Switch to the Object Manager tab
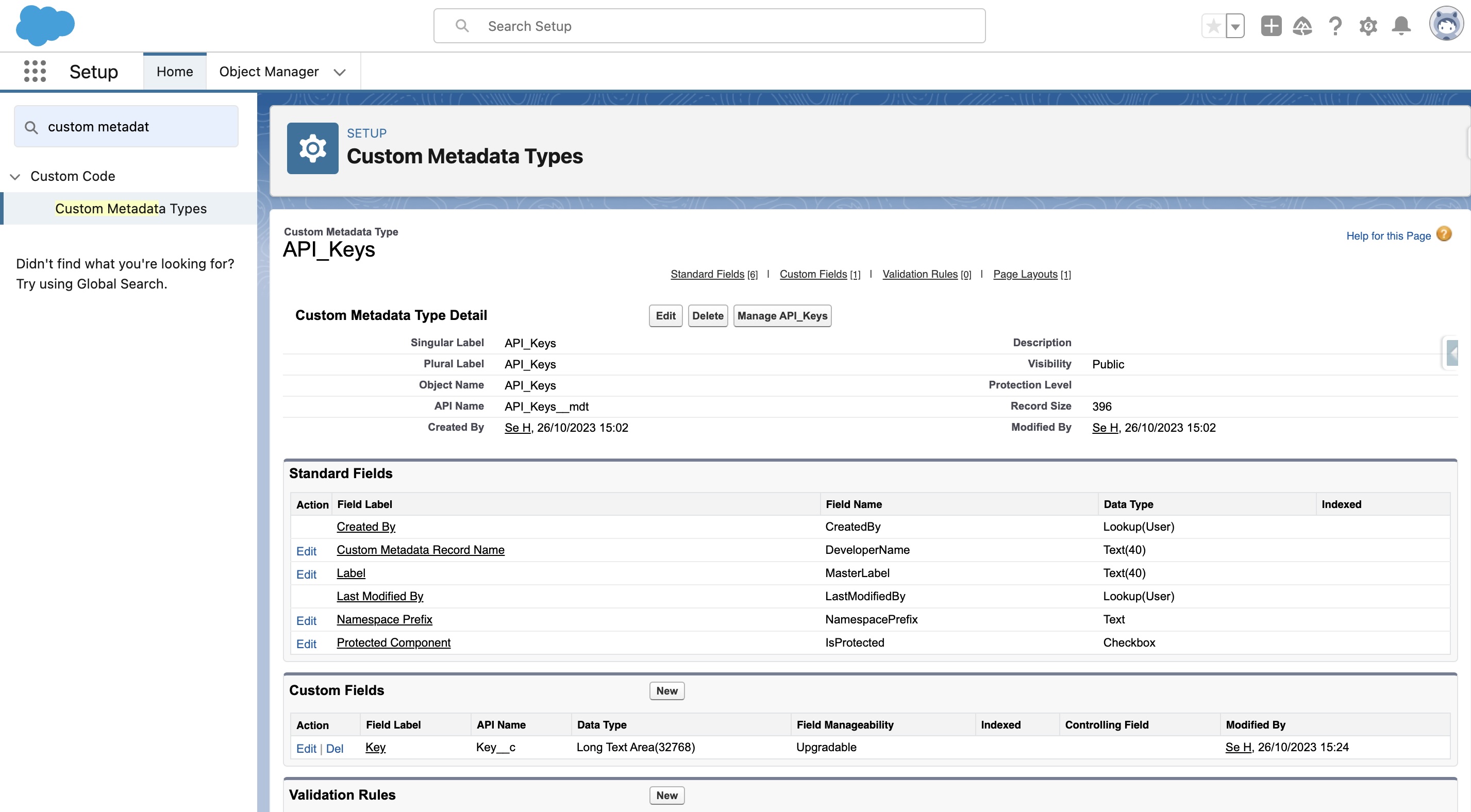The width and height of the screenshot is (1471, 812). click(269, 72)
